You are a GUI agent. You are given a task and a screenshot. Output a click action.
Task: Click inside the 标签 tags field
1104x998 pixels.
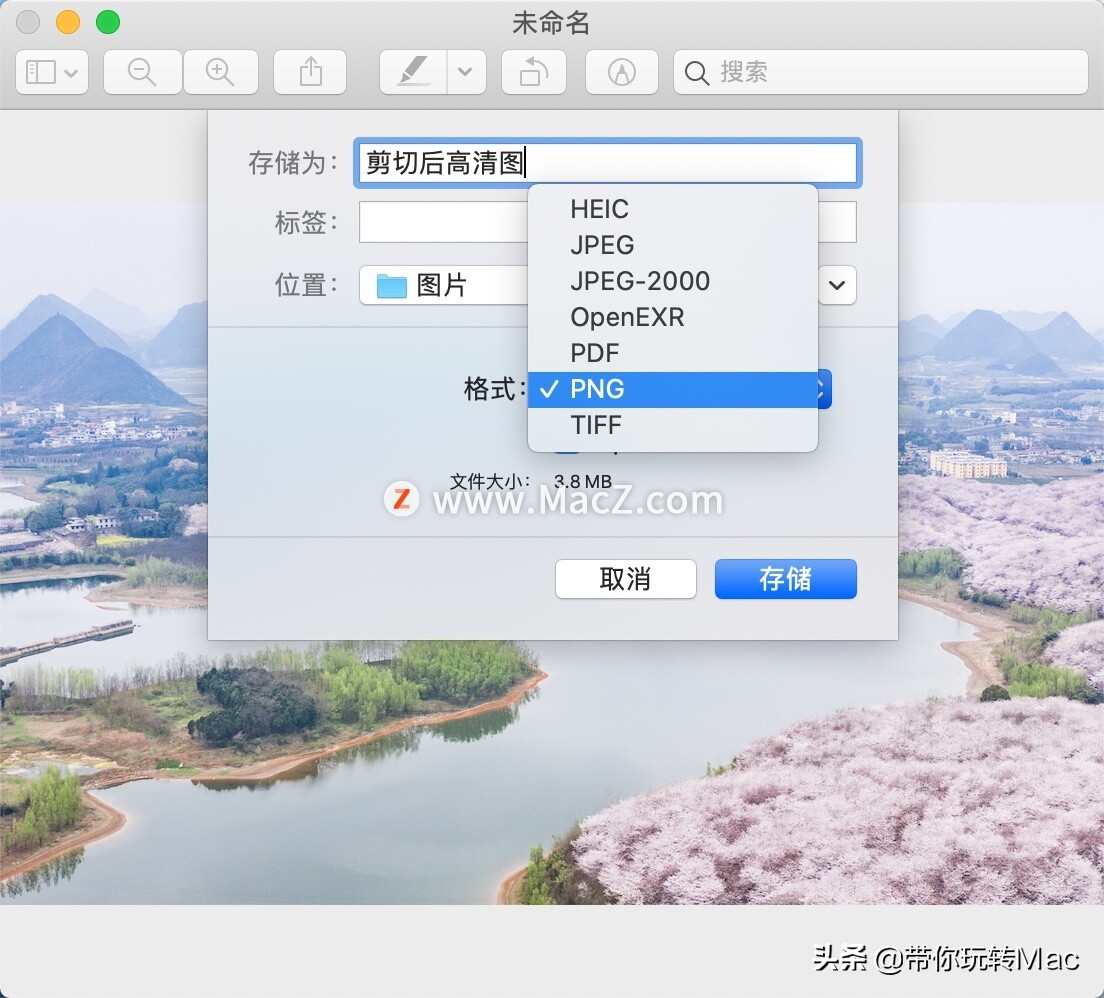tap(440, 222)
